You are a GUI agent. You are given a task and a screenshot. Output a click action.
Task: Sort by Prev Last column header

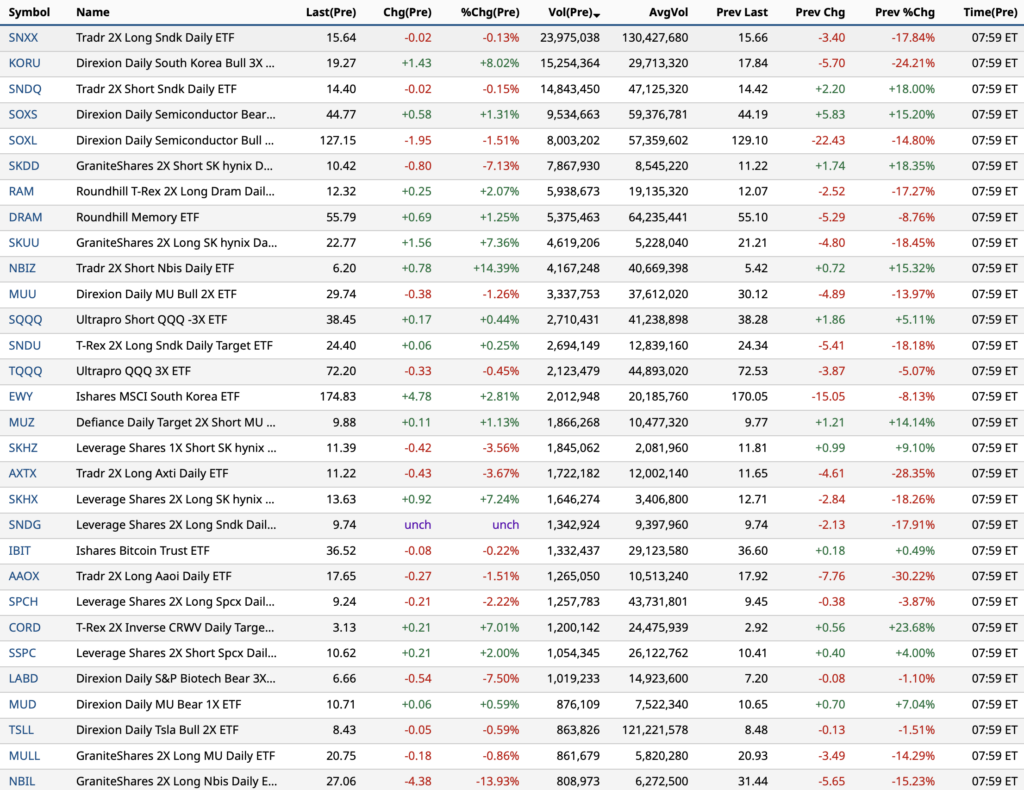coord(742,12)
